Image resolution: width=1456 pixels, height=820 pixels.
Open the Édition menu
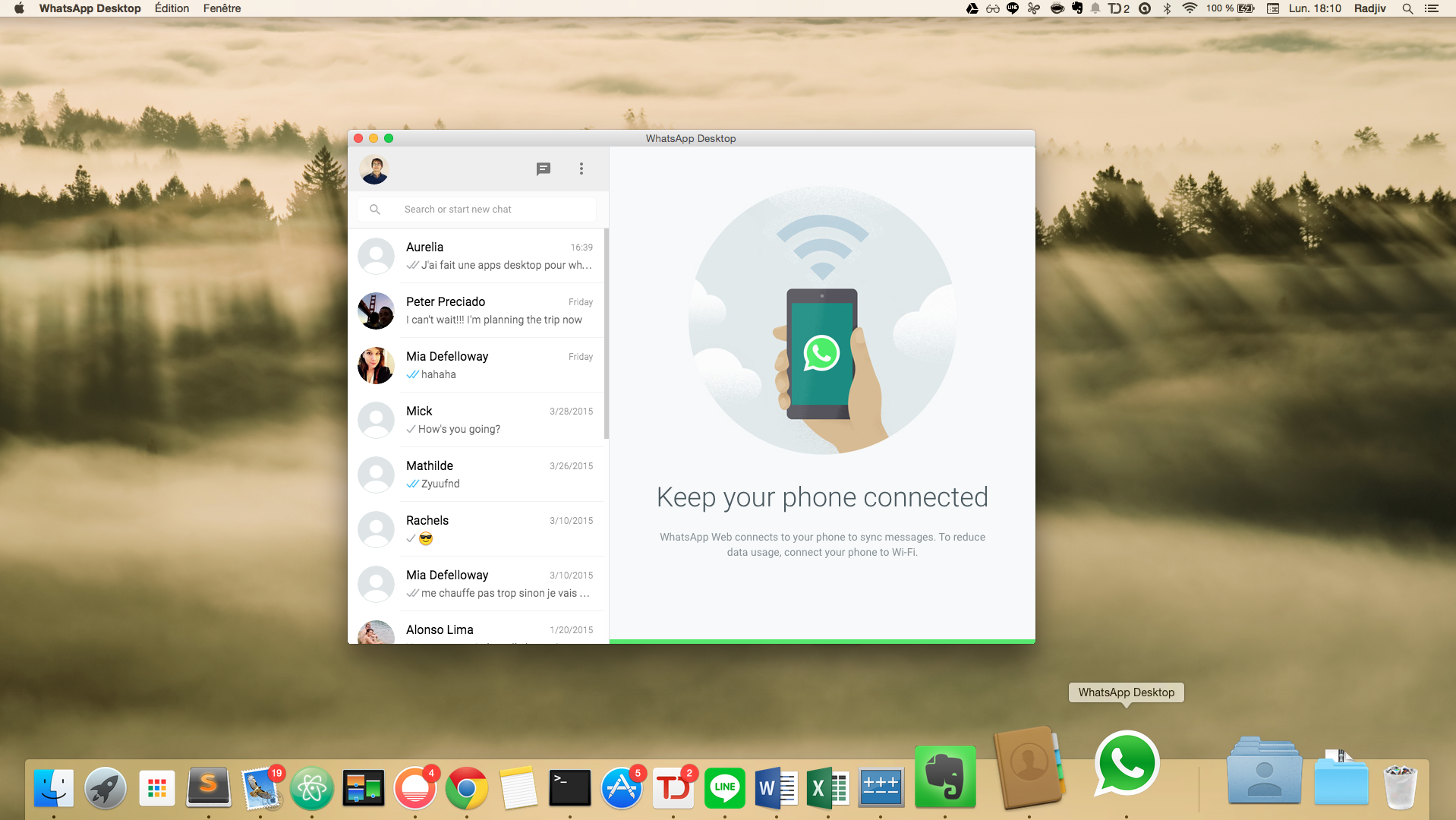(172, 8)
